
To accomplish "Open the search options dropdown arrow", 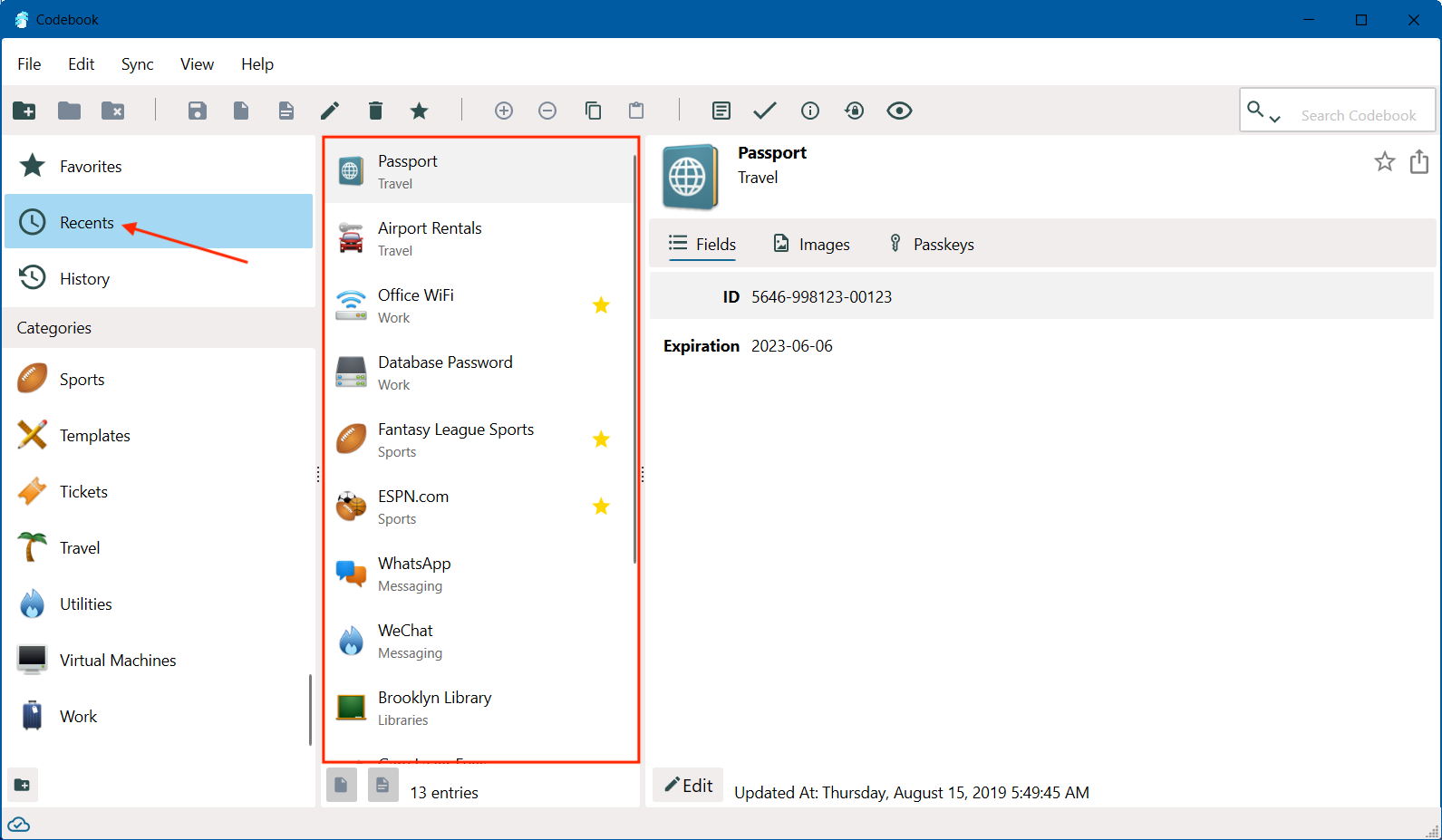I will pos(1274,119).
